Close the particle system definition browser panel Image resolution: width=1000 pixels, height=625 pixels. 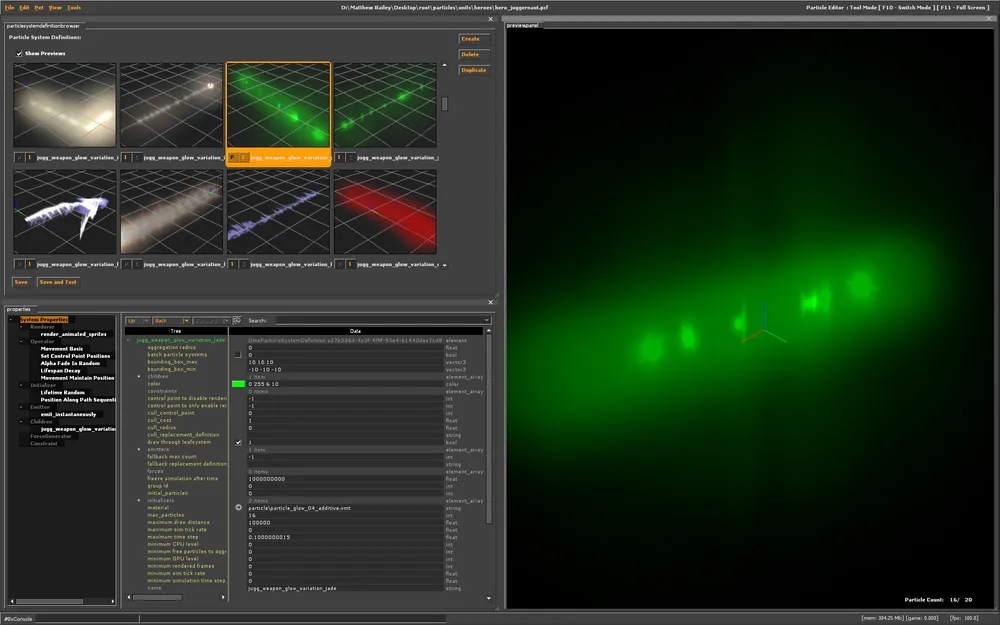tap(490, 18)
